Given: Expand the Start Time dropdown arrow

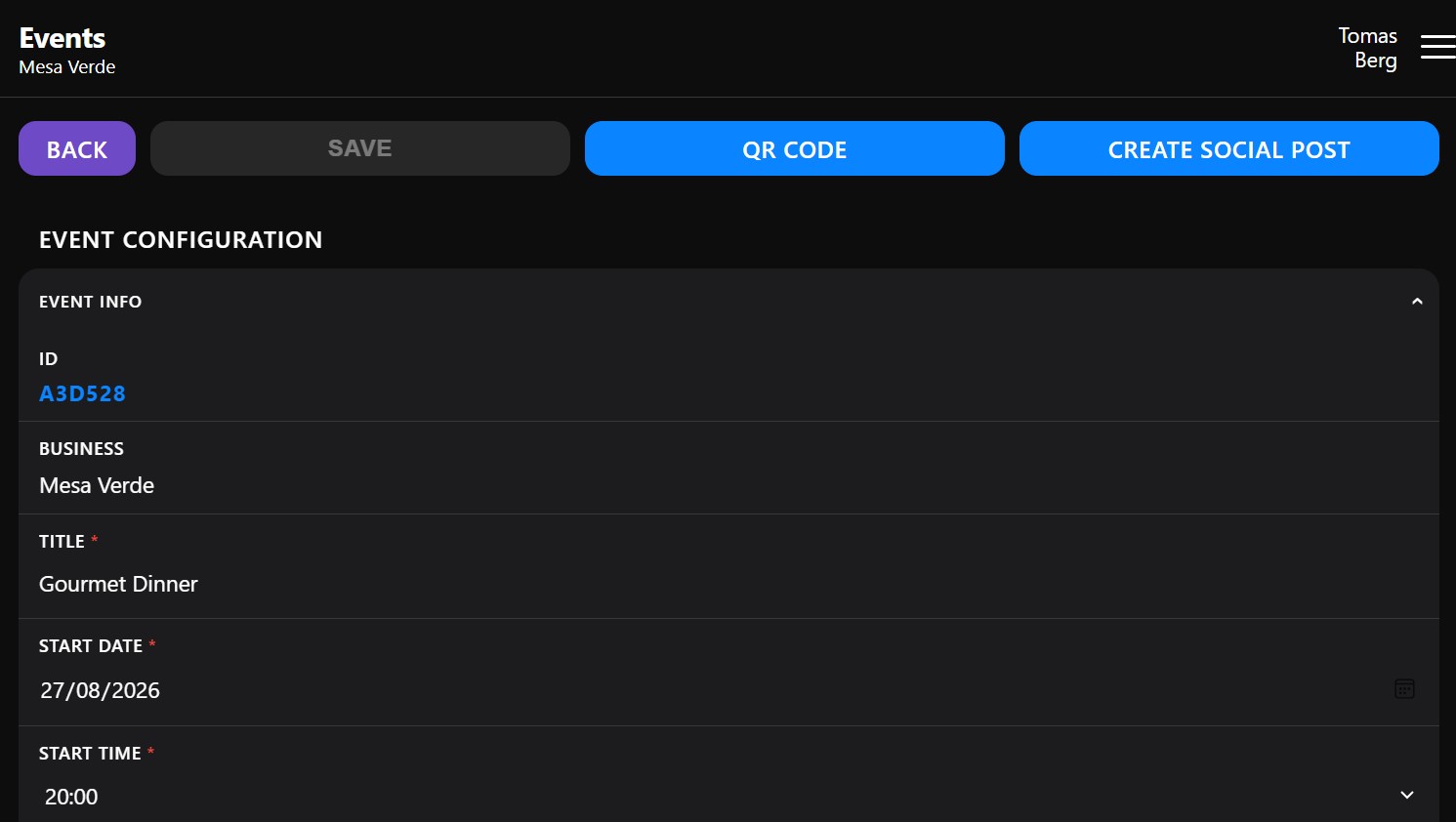Looking at the screenshot, I should 1407,796.
